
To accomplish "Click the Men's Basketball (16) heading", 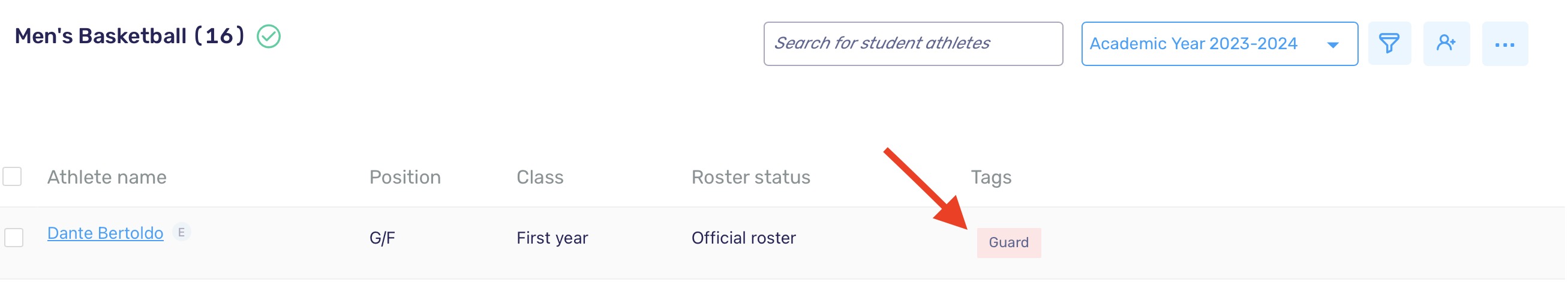I will tap(130, 36).
